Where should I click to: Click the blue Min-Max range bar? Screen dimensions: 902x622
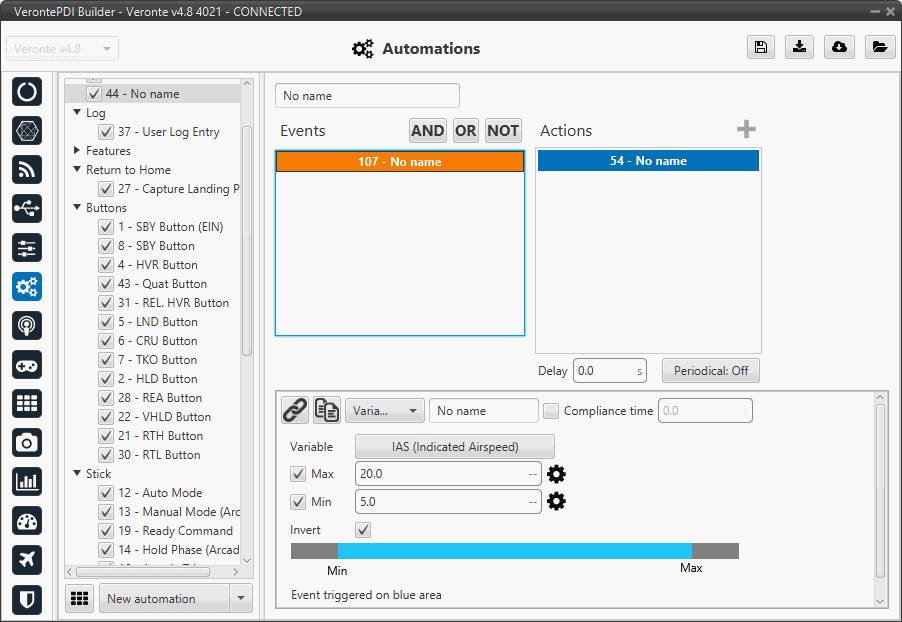pyautogui.click(x=514, y=551)
